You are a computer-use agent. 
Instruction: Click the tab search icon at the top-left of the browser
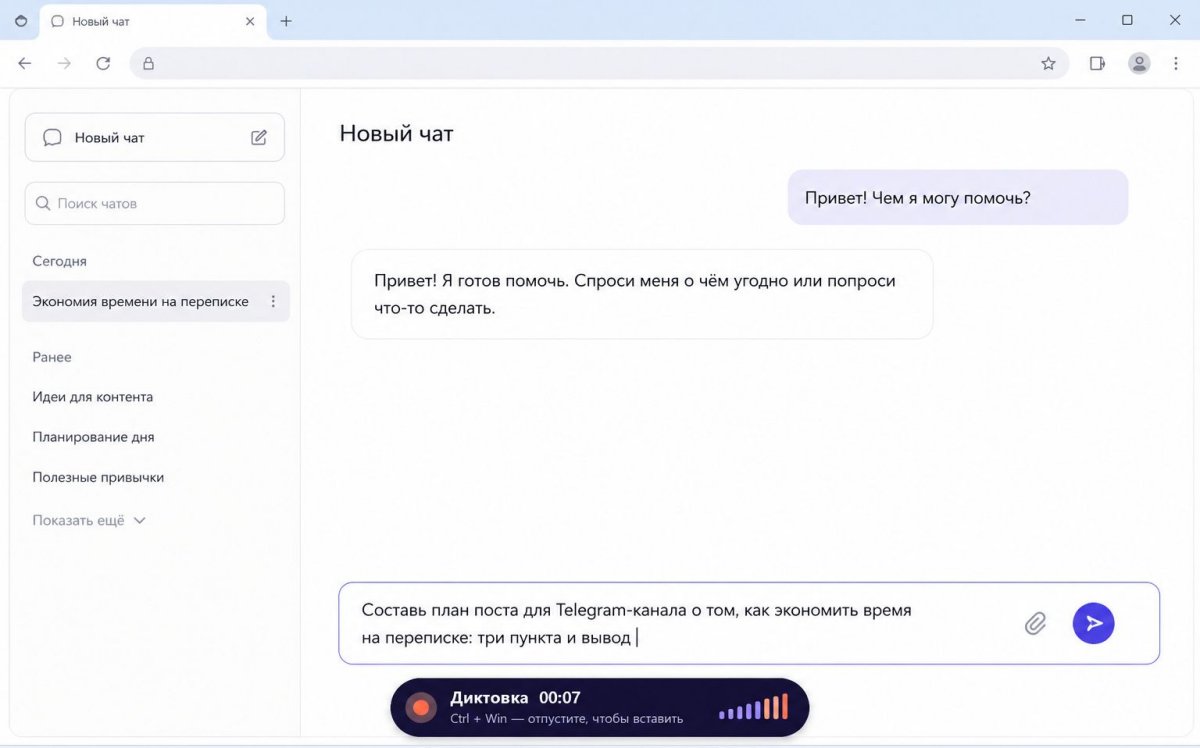[x=21, y=21]
